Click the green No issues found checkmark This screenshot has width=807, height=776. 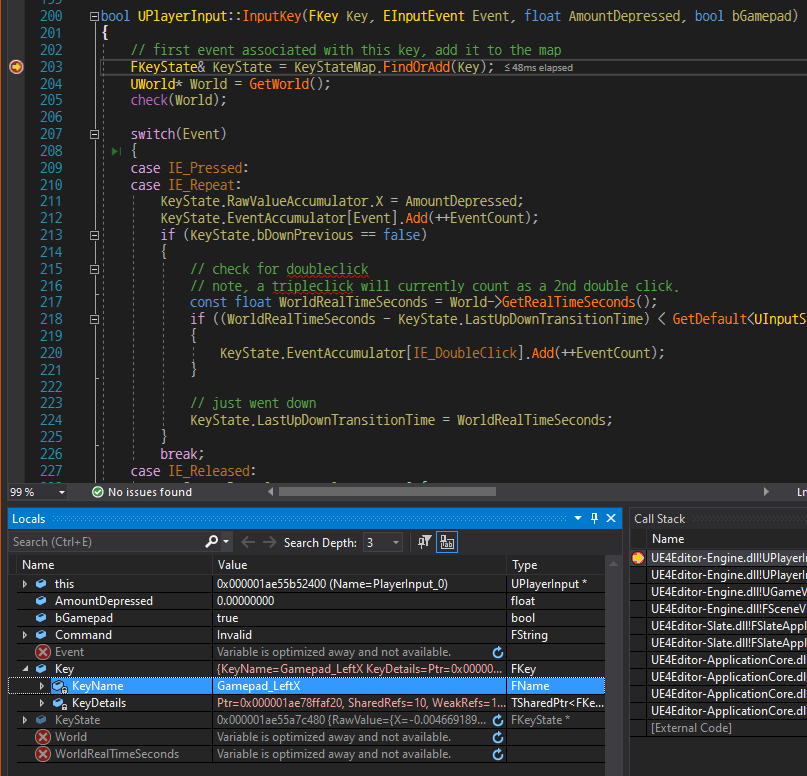pyautogui.click(x=96, y=491)
